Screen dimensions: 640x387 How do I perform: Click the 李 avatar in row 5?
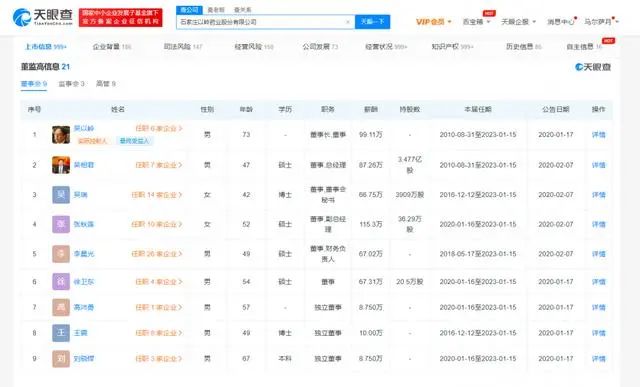coord(61,254)
